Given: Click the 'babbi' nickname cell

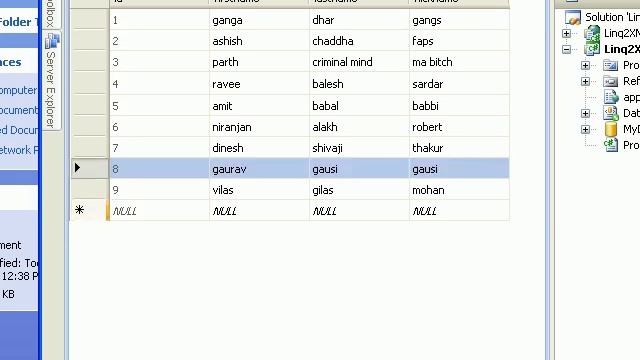Looking at the screenshot, I should pyautogui.click(x=459, y=106).
